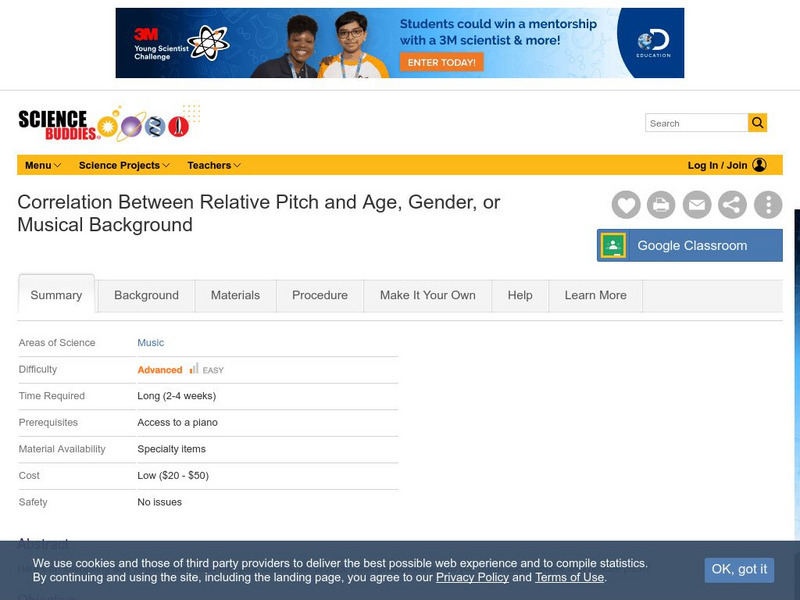Screen dimensions: 800x600
Task: Favorite this project with the heart icon
Action: click(x=626, y=204)
